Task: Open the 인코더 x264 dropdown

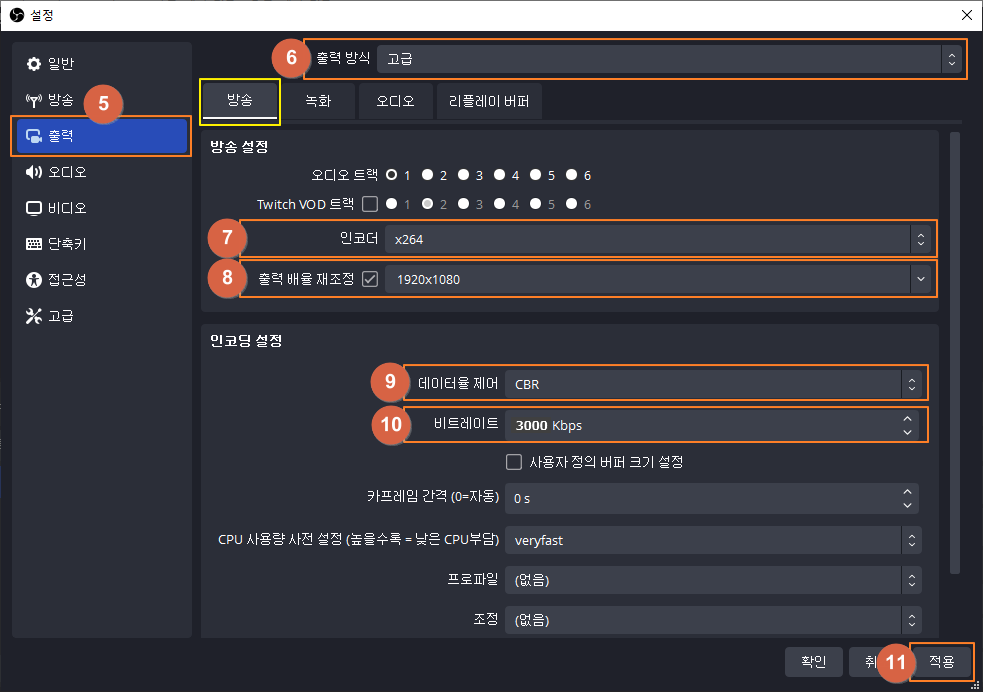Action: click(x=658, y=239)
